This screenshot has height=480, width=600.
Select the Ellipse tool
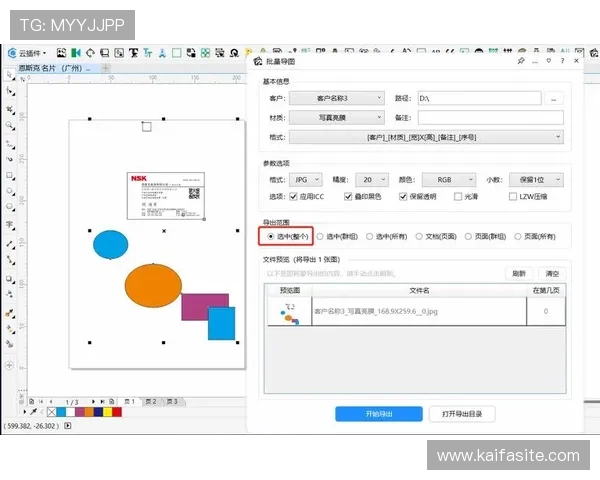click(x=10, y=191)
